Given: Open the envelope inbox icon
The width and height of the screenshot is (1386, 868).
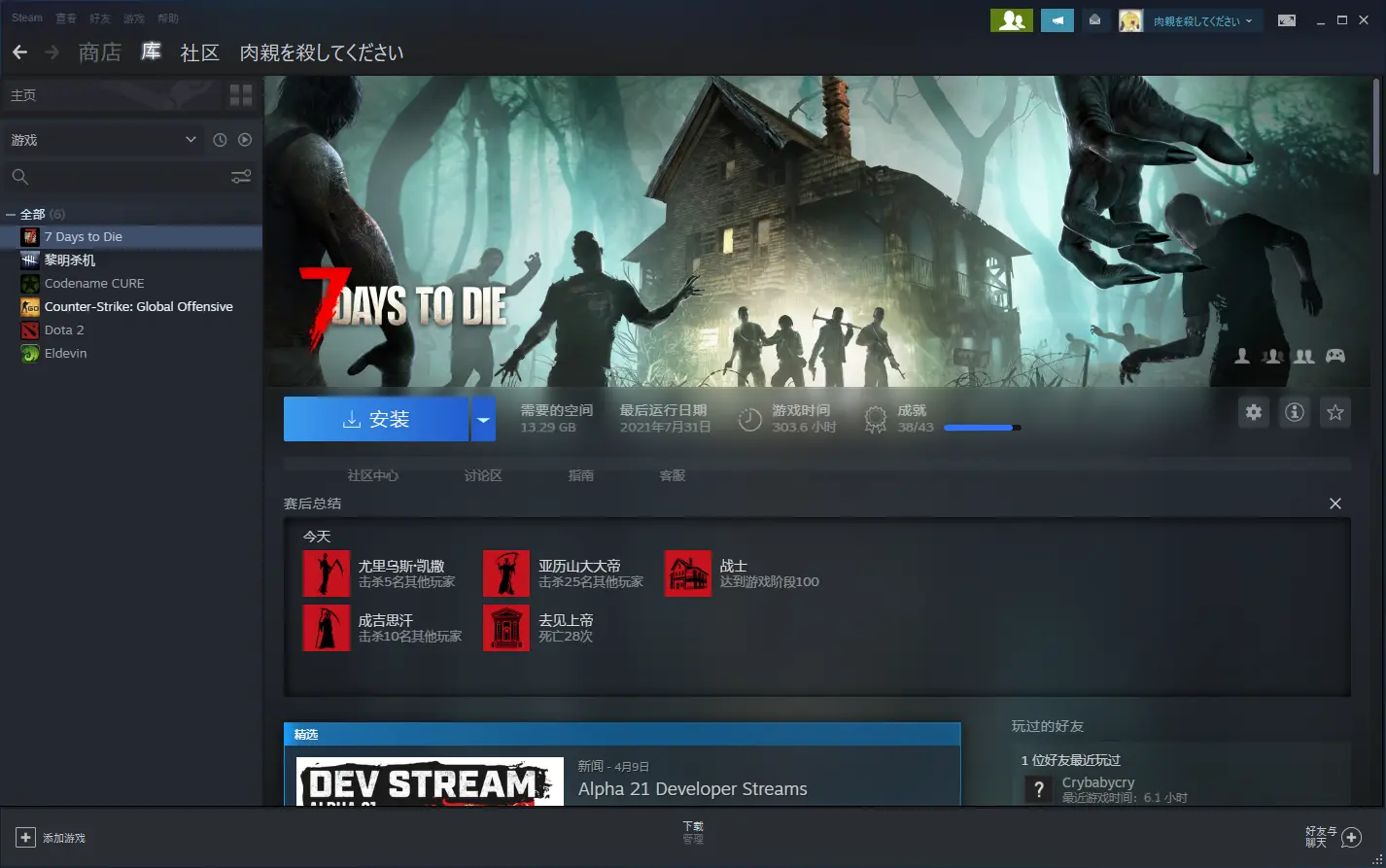Looking at the screenshot, I should 1095,20.
